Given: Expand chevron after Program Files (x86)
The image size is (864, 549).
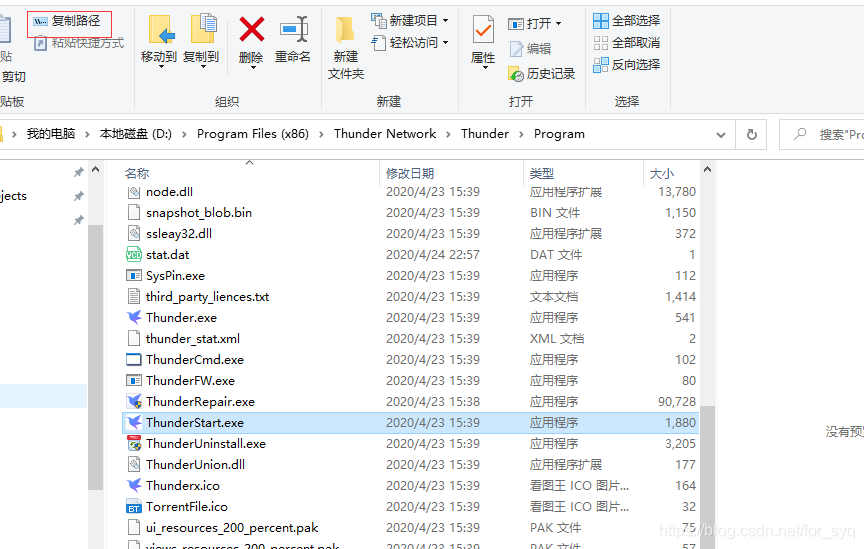Looking at the screenshot, I should 321,134.
